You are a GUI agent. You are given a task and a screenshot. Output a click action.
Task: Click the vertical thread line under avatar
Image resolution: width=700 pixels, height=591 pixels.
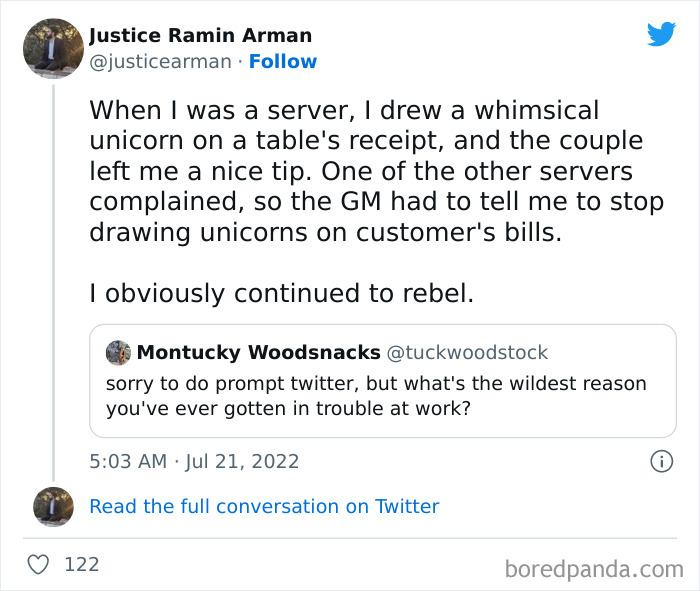(x=53, y=280)
